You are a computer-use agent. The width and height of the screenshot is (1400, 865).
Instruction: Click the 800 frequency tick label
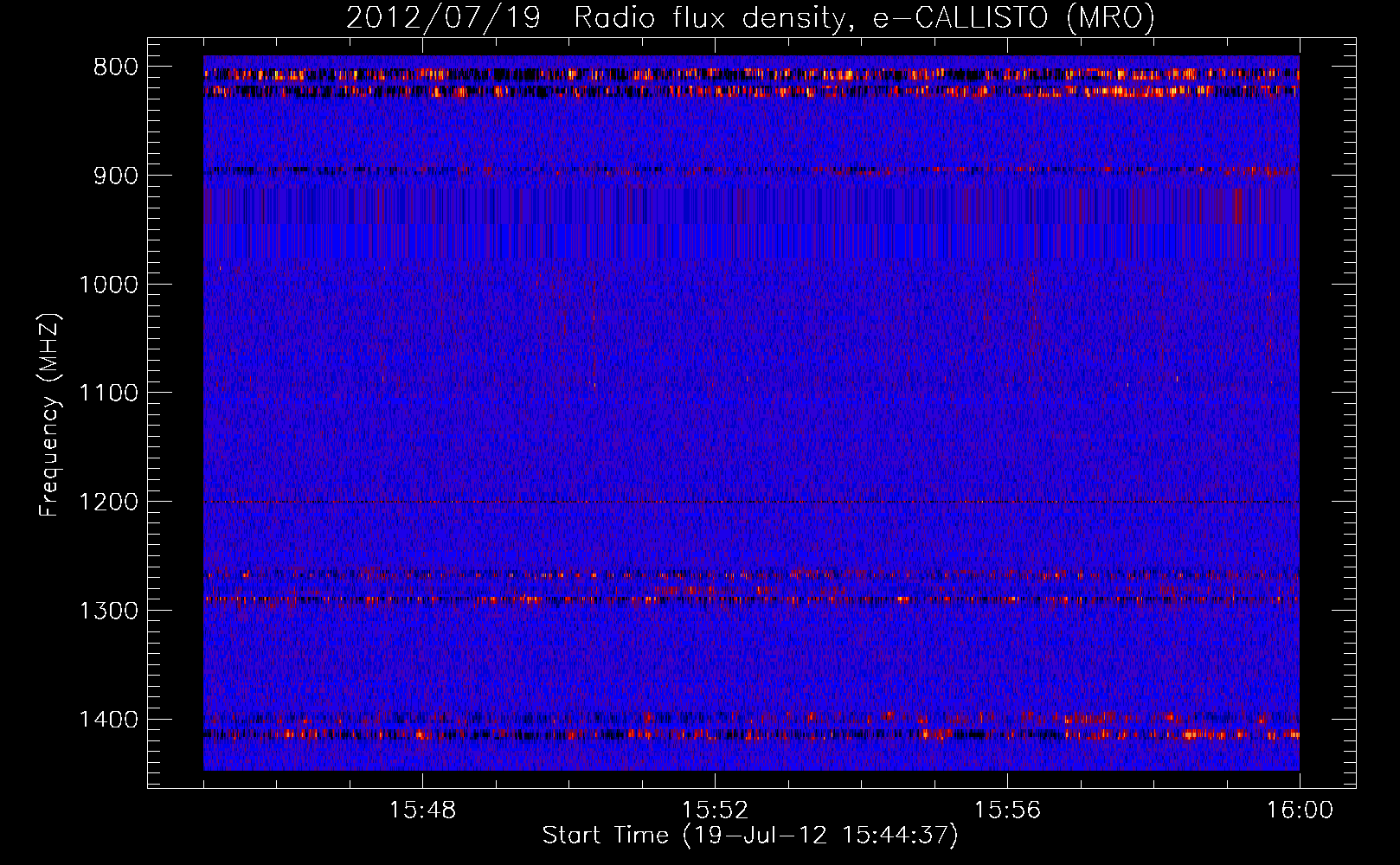[x=116, y=67]
